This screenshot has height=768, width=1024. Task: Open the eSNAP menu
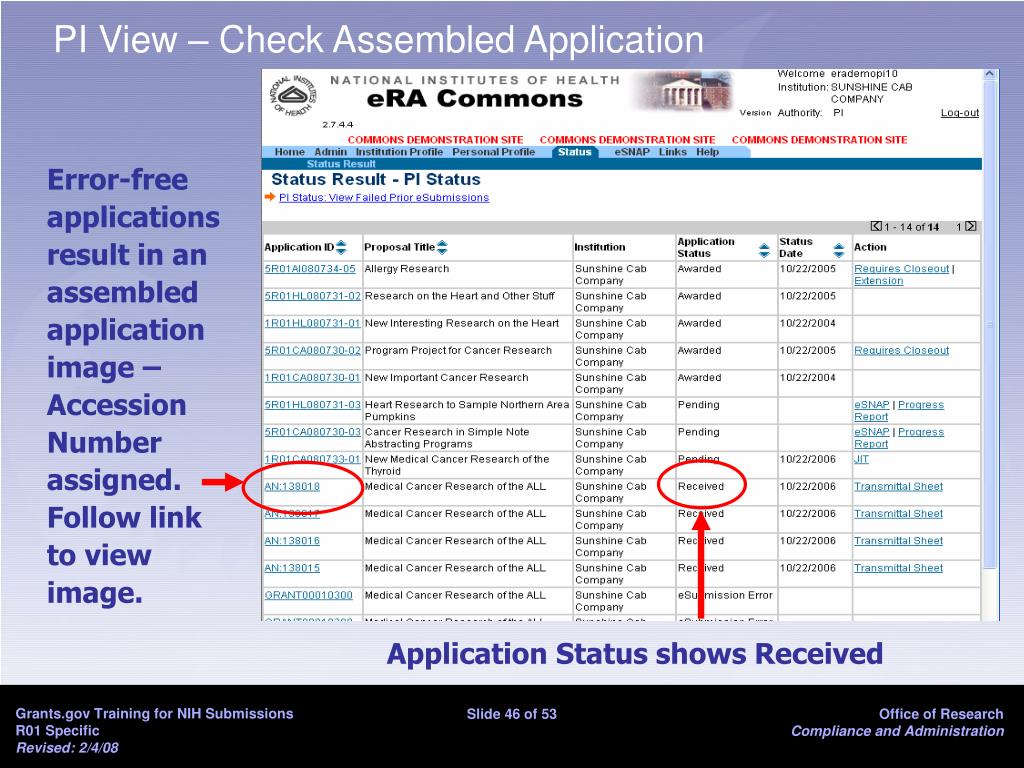point(632,152)
